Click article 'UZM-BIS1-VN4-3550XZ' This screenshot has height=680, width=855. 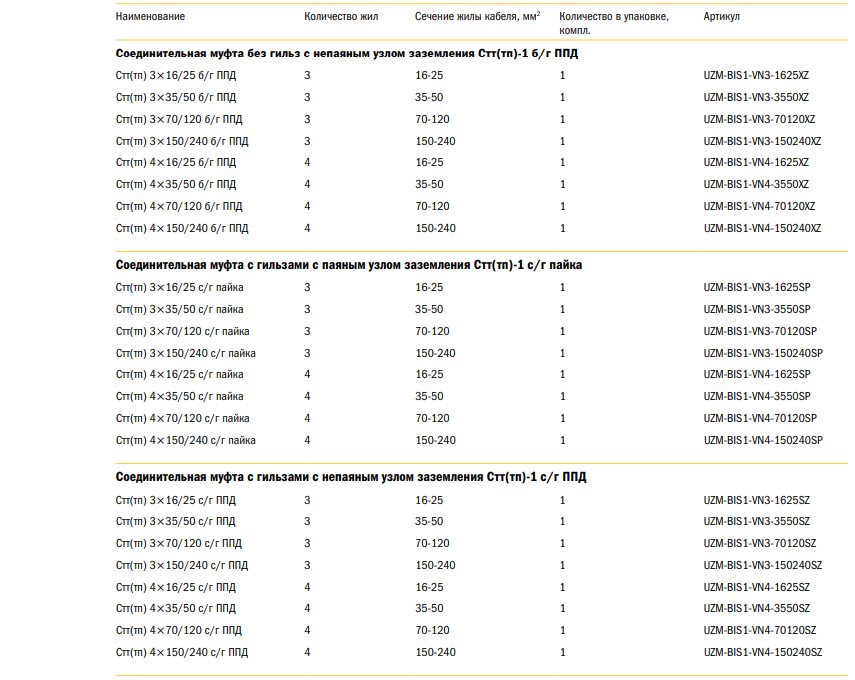[756, 184]
